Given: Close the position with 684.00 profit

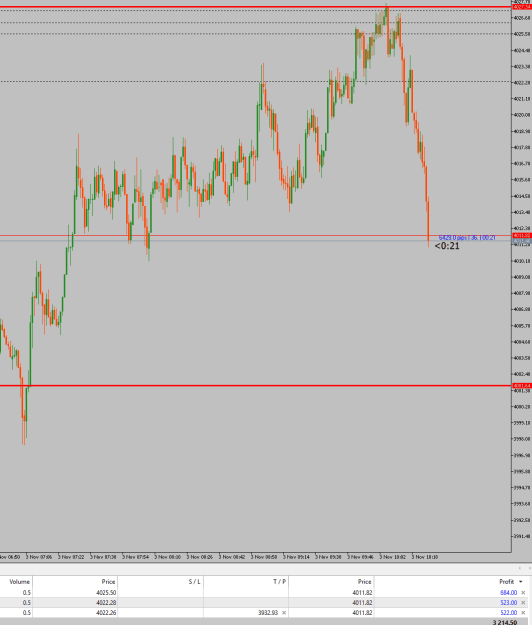Looking at the screenshot, I should pyautogui.click(x=523, y=593).
